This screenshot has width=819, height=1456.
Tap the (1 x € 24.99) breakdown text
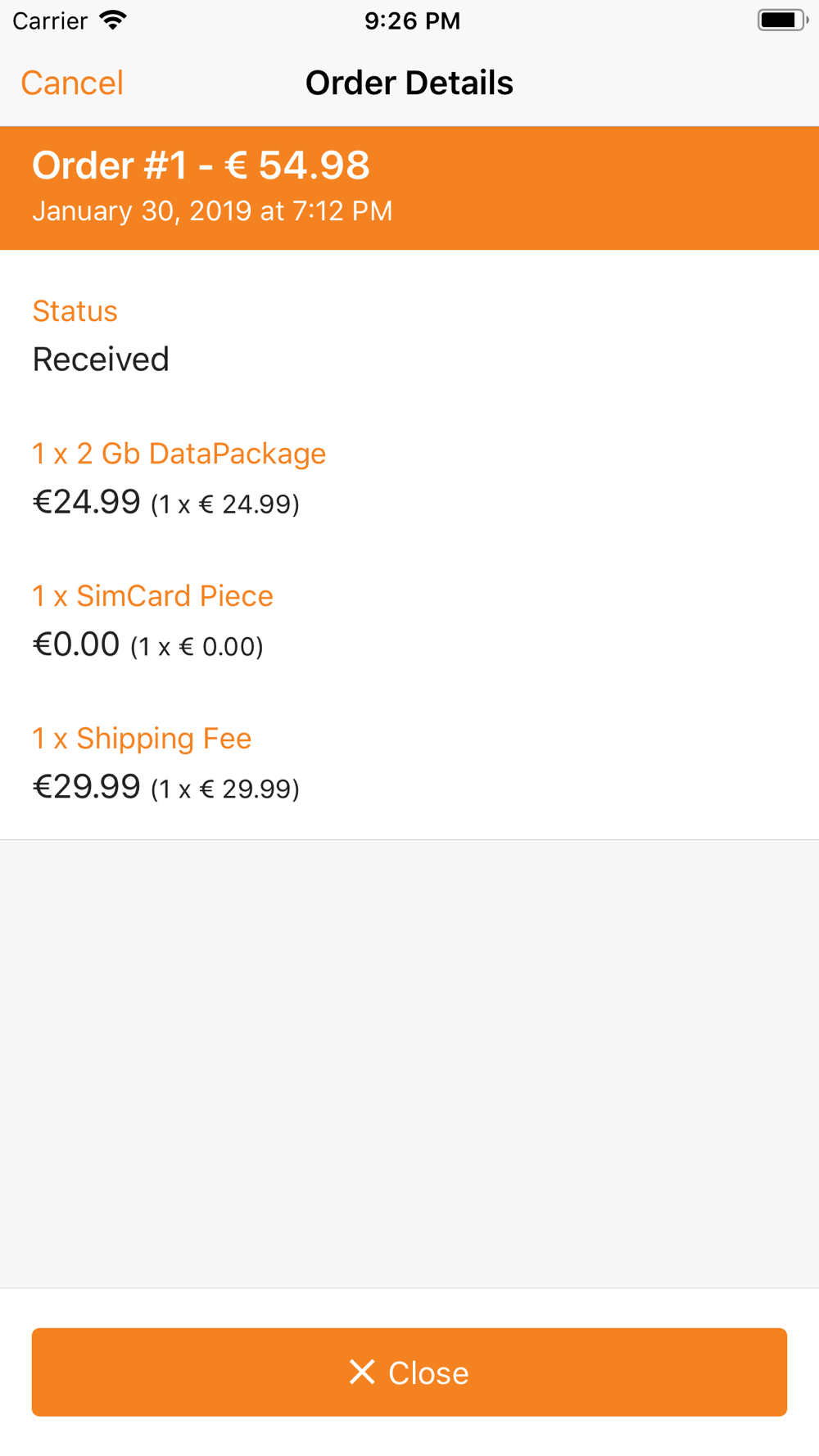[x=225, y=504]
